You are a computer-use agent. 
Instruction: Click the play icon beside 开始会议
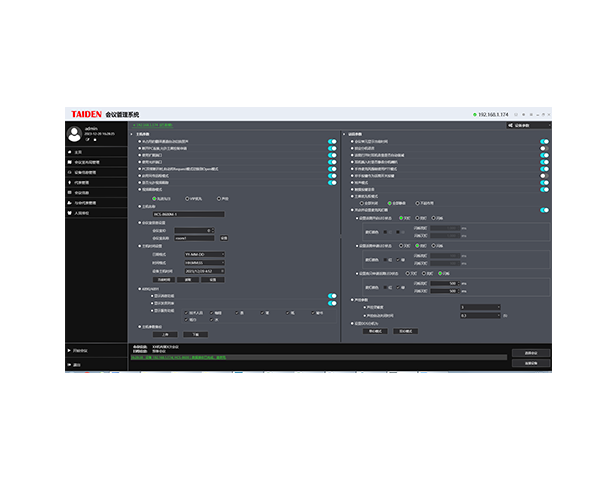pyautogui.click(x=69, y=350)
